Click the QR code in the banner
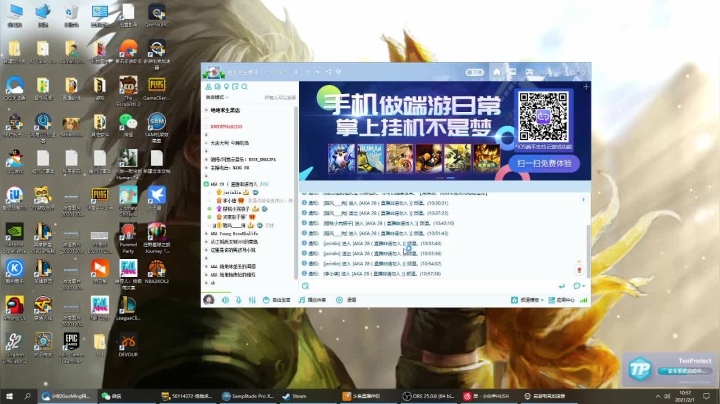Viewport: 720px width, 404px height. pos(543,117)
